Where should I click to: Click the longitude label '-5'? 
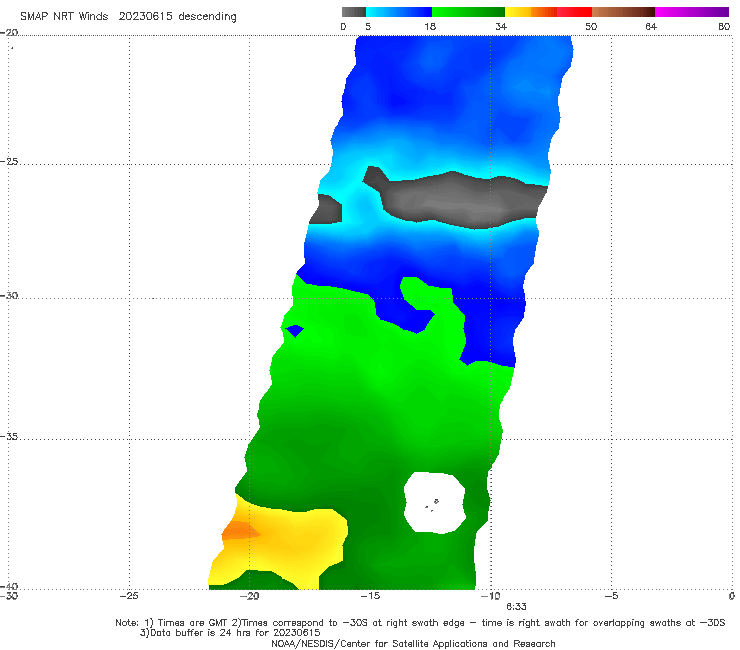coord(611,596)
